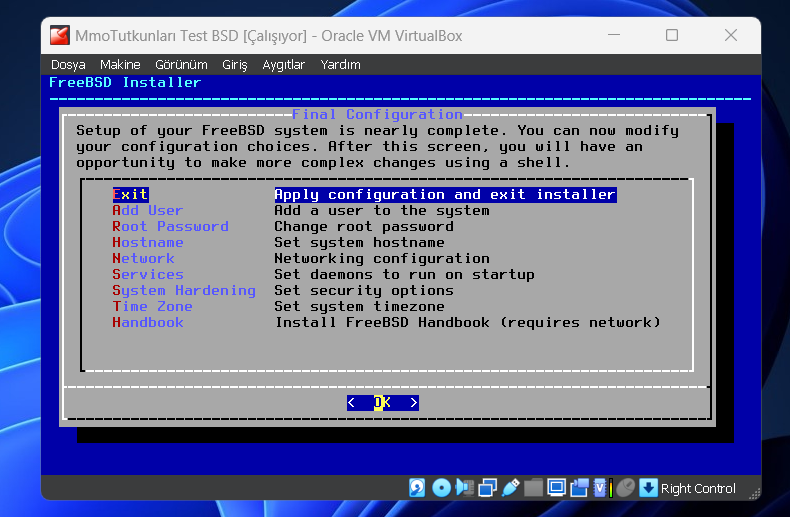
Task: Click the display monitor status icon
Action: coord(556,488)
